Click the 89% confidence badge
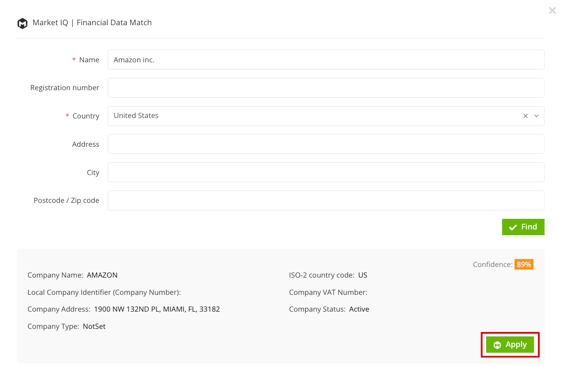 [524, 264]
